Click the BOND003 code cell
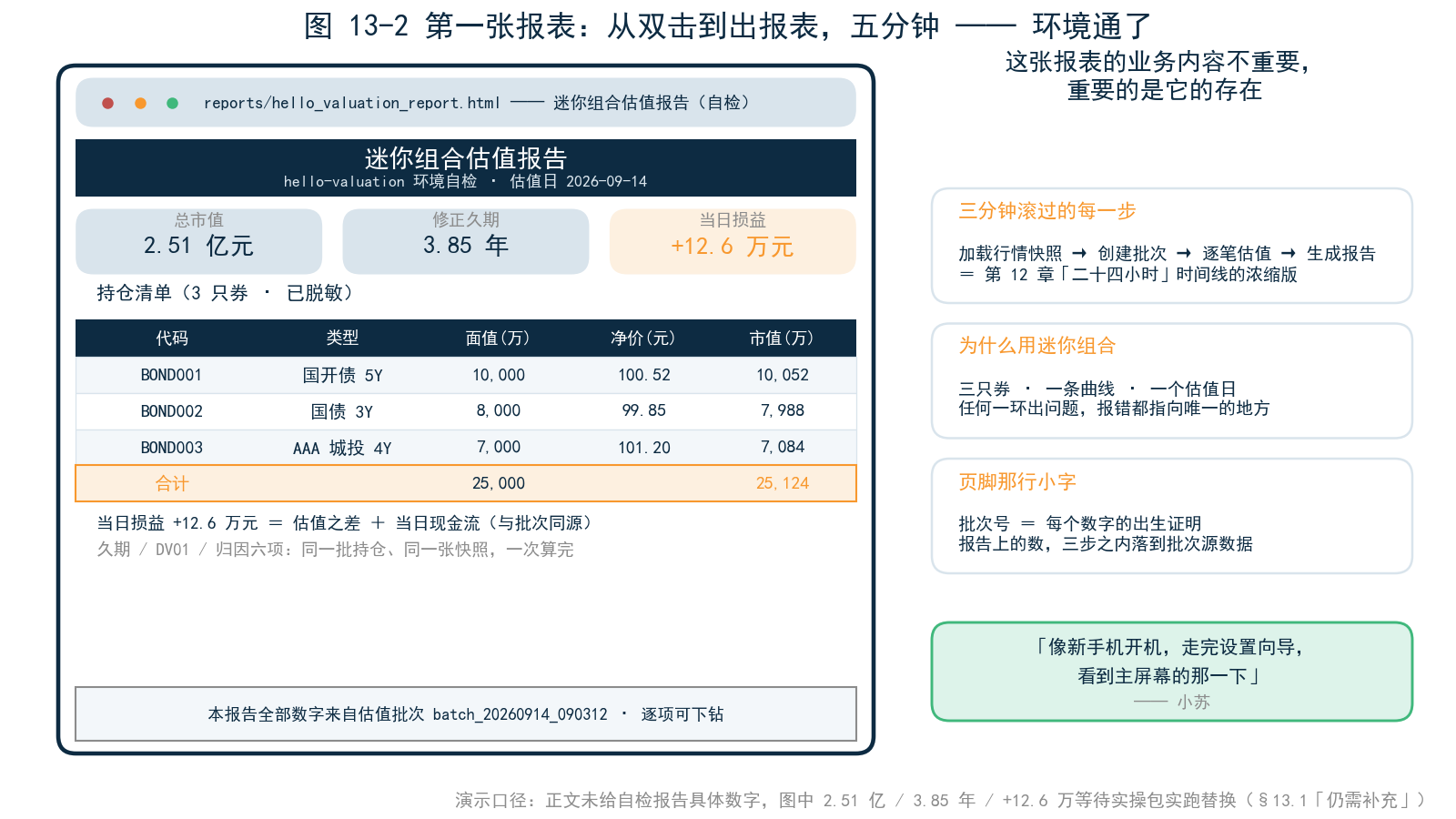The image size is (1456, 819). [171, 448]
